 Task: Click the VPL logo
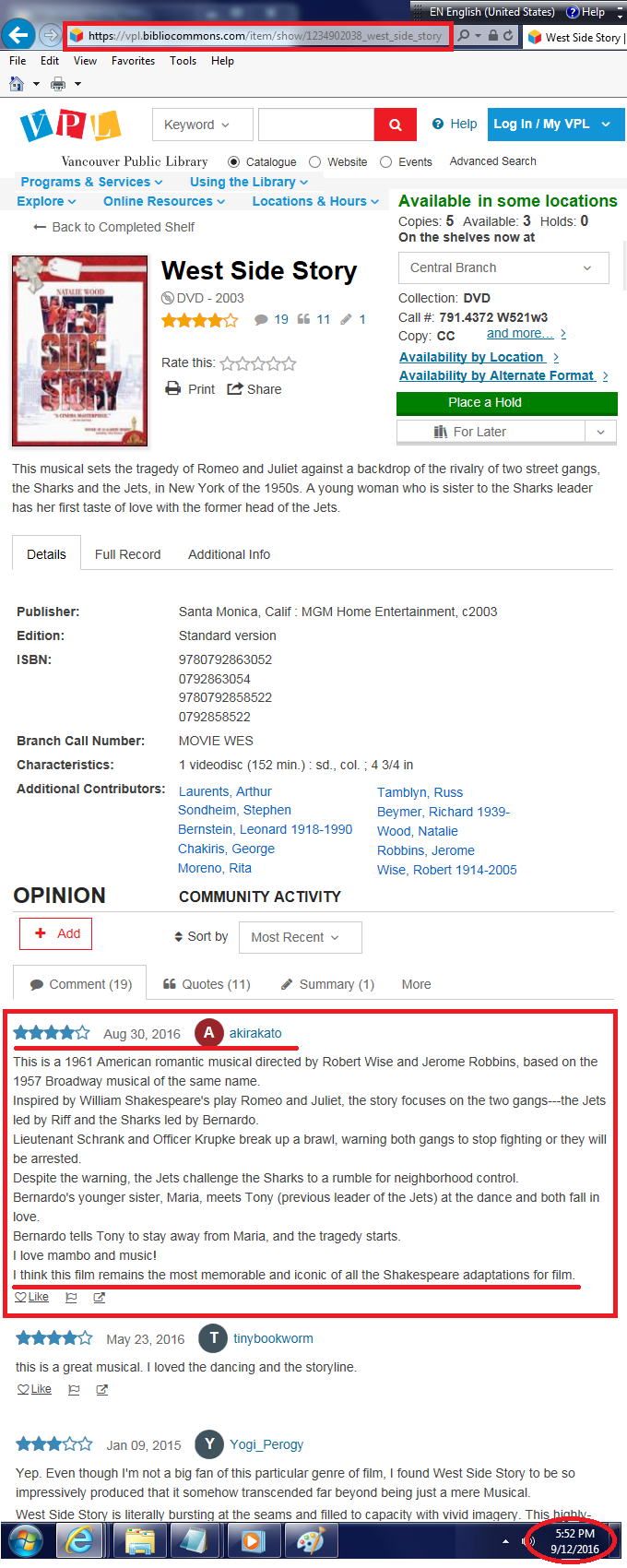[x=71, y=125]
